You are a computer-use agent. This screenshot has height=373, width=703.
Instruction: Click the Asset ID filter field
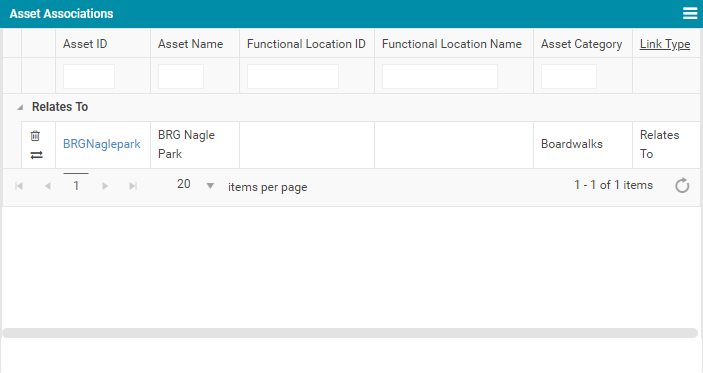point(89,76)
